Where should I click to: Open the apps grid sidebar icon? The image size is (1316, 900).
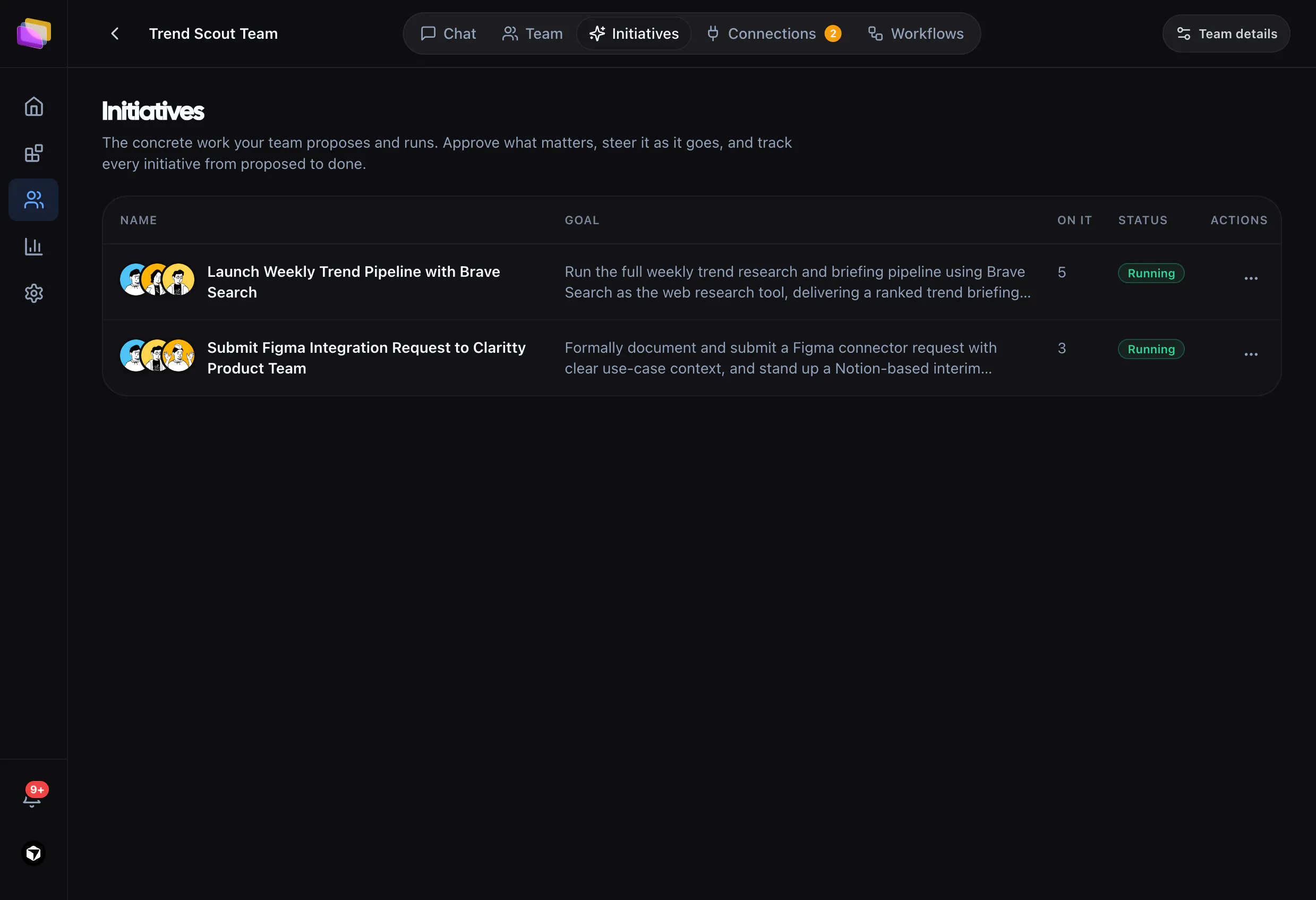point(34,153)
